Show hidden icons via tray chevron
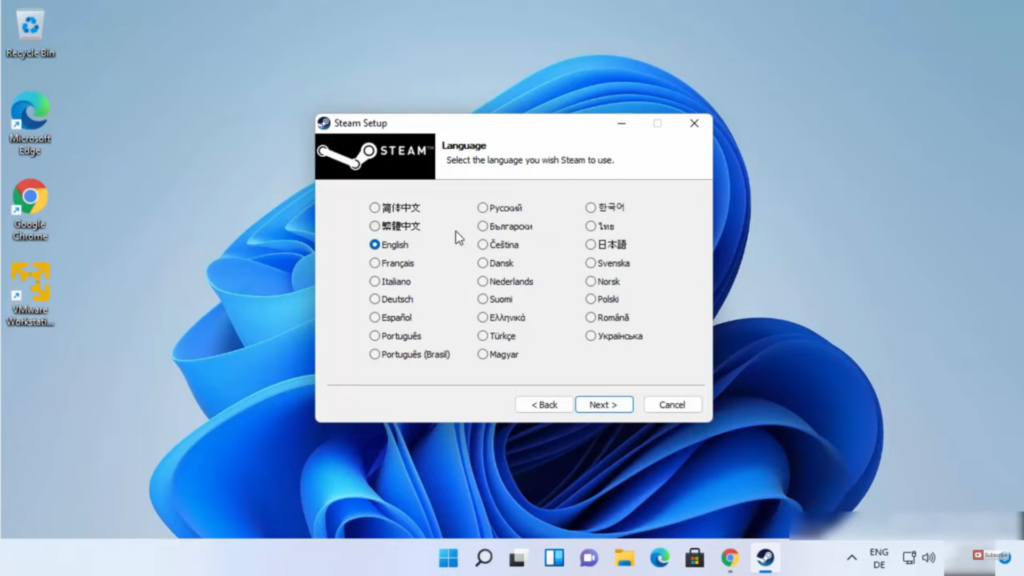Screen dimensions: 1024x576 pos(851,558)
